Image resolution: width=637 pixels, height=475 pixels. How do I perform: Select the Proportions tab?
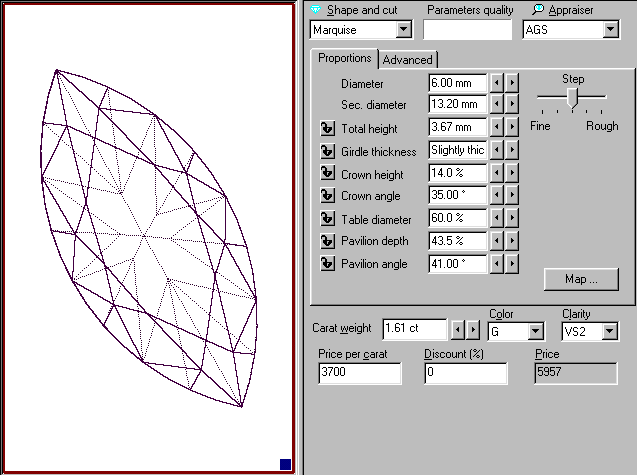point(345,58)
